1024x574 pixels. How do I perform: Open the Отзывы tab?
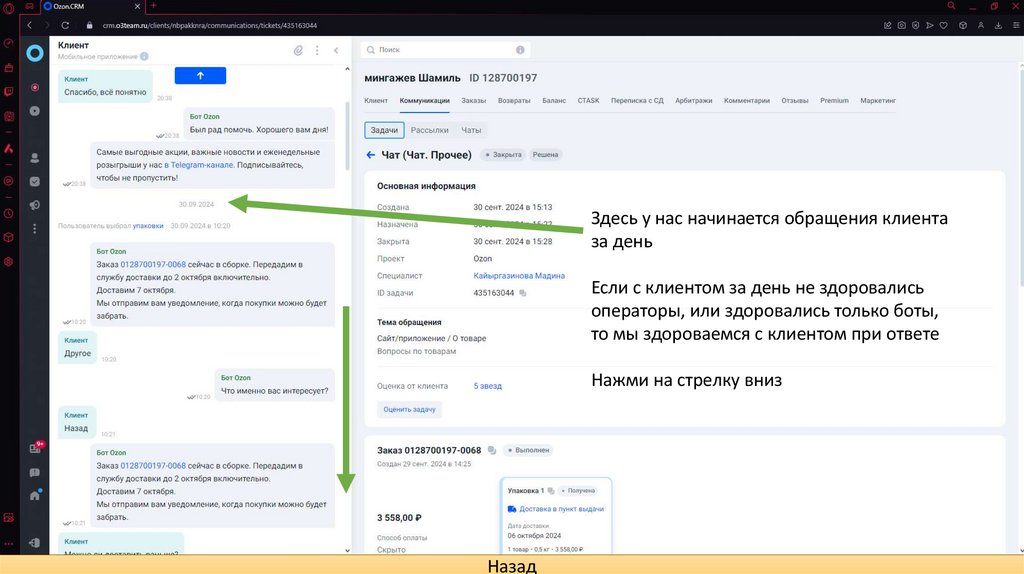tap(795, 101)
